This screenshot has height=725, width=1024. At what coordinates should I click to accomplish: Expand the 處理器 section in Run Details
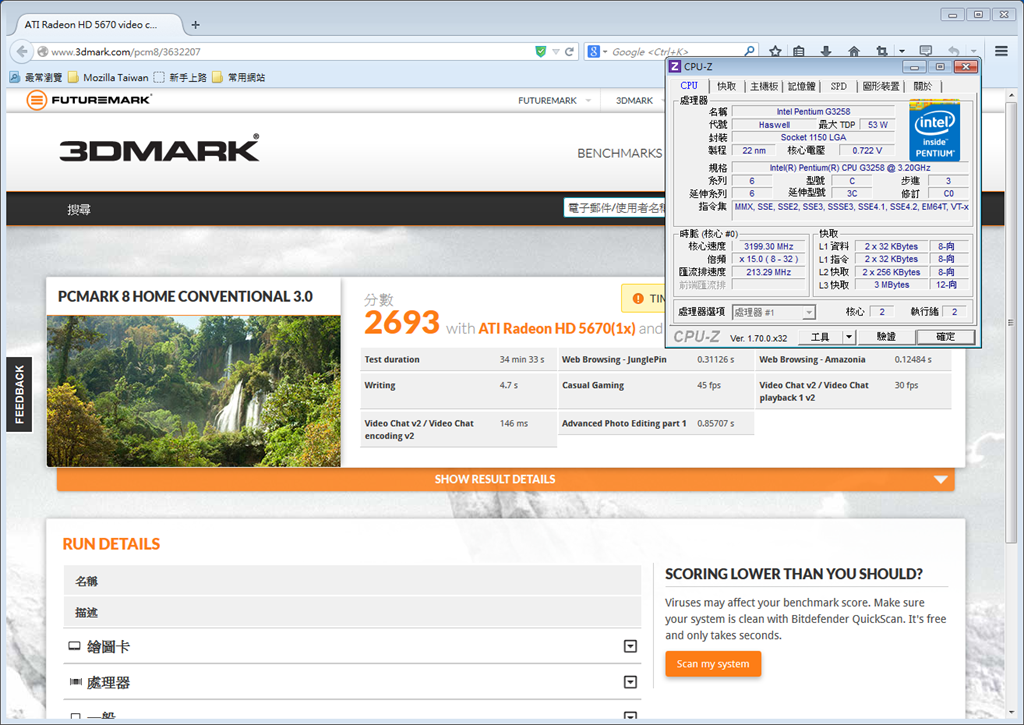[x=630, y=682]
